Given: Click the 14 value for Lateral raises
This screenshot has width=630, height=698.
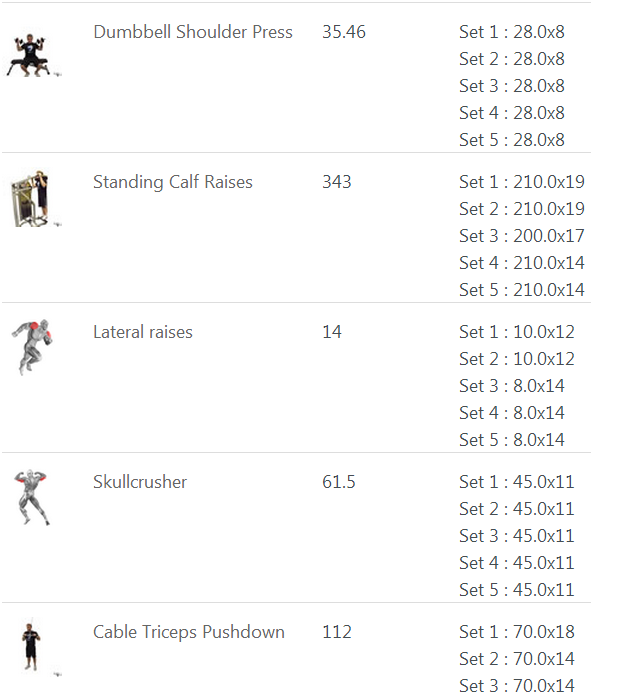Looking at the screenshot, I should tap(332, 332).
